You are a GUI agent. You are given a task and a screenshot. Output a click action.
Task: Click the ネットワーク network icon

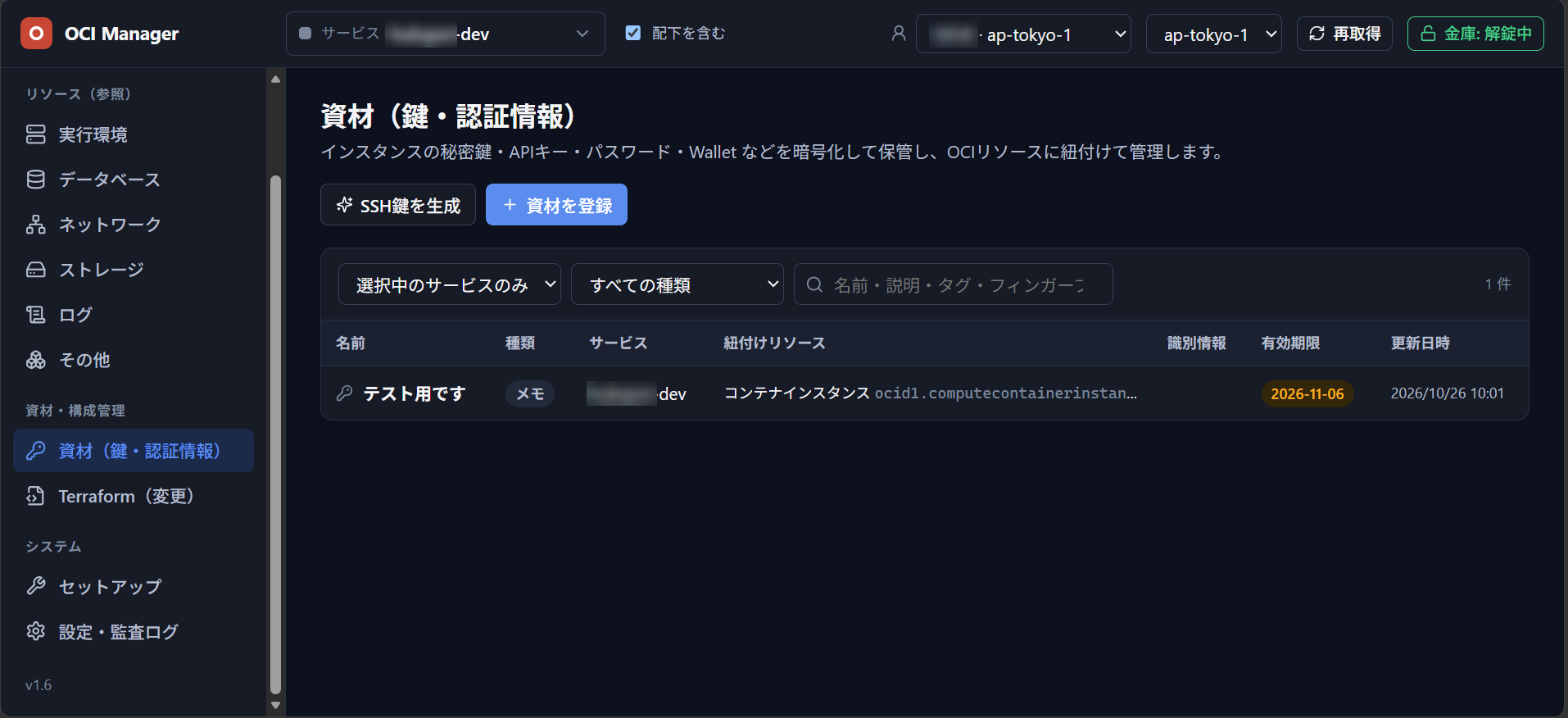[36, 225]
